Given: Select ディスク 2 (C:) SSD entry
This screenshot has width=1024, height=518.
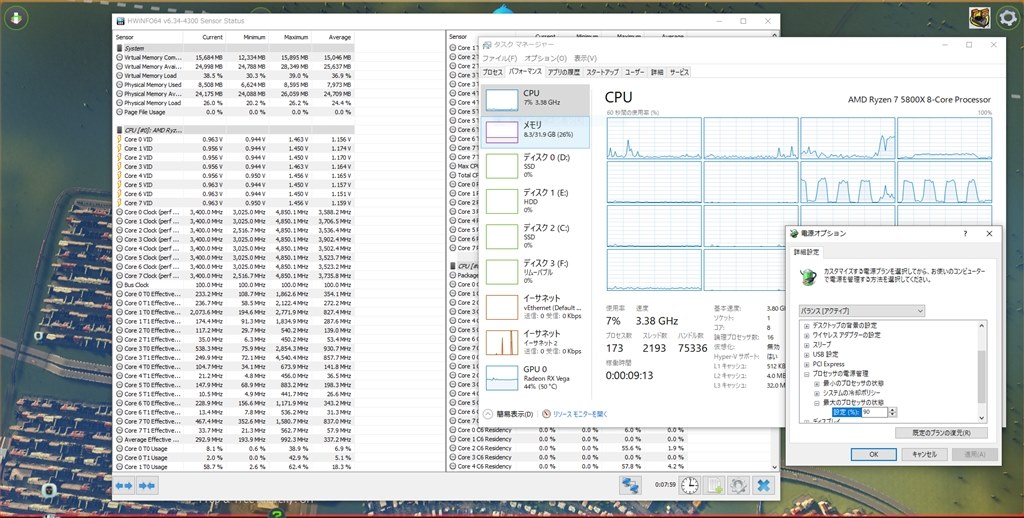Looking at the screenshot, I should 536,236.
